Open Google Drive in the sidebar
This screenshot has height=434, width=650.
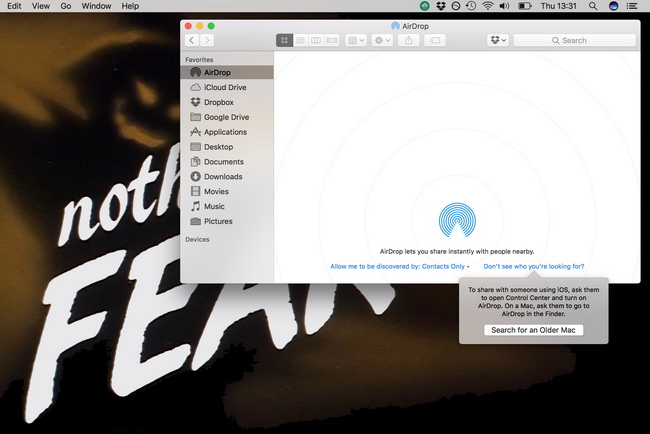click(227, 117)
